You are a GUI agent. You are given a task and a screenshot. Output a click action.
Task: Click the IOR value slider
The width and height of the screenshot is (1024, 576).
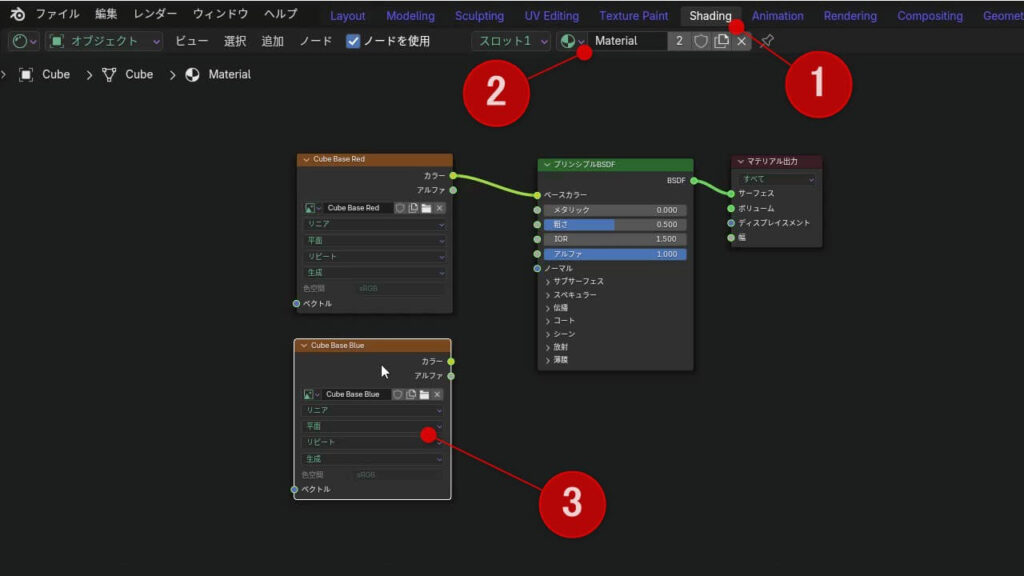(x=615, y=239)
